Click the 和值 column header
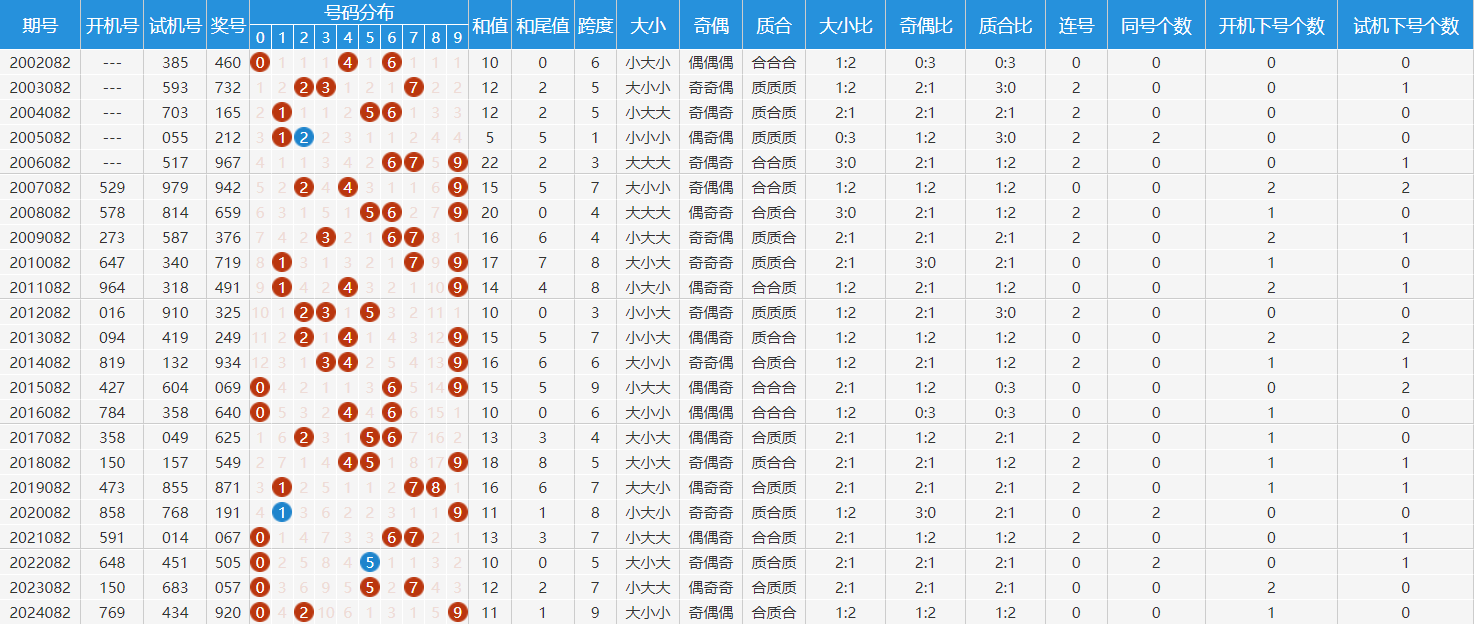This screenshot has height=624, width=1475. pos(490,25)
